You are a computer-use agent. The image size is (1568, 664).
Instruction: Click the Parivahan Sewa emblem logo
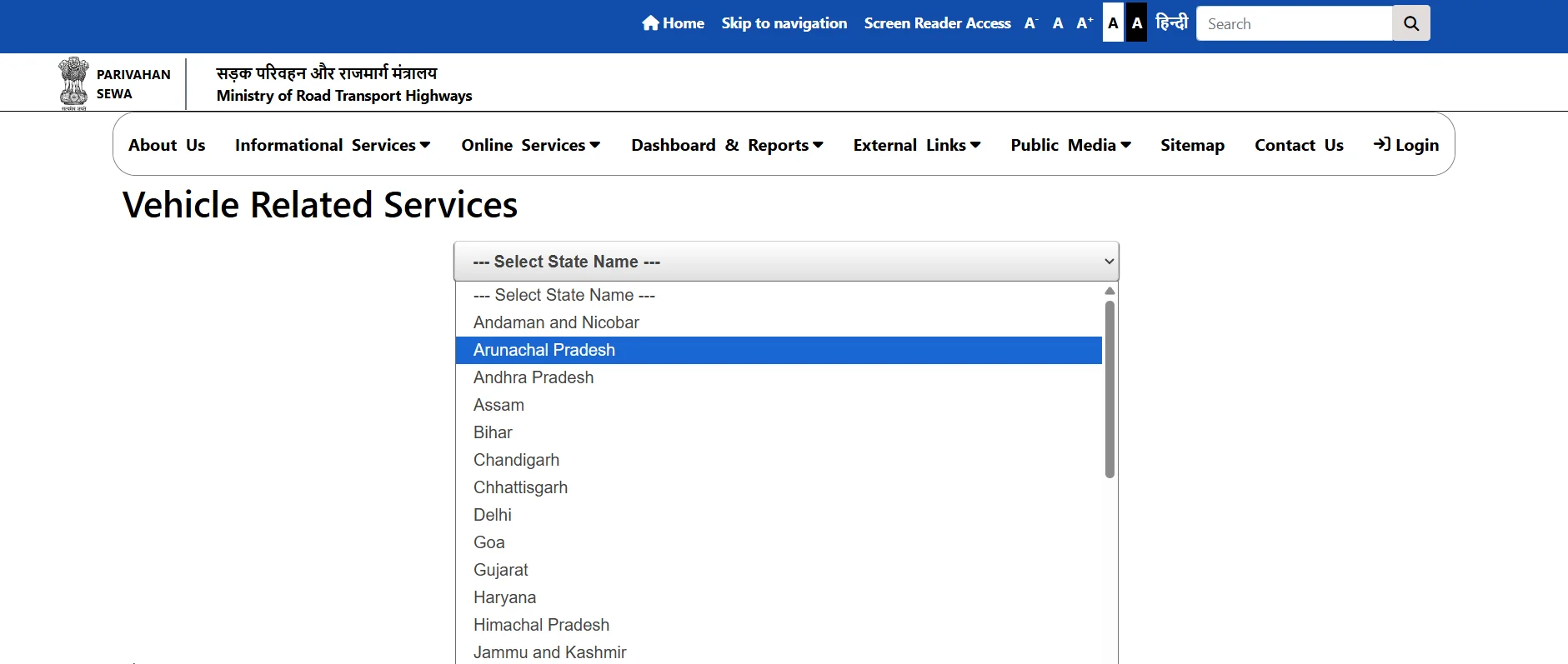[73, 83]
